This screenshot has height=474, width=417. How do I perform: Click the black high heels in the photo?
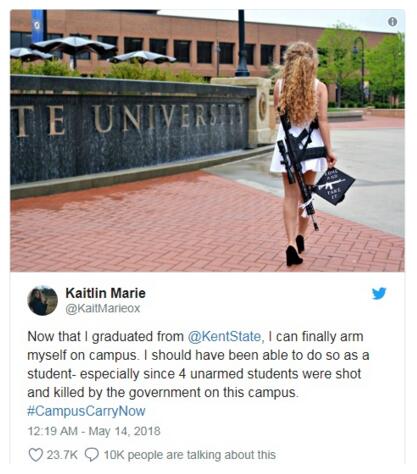coord(295,251)
